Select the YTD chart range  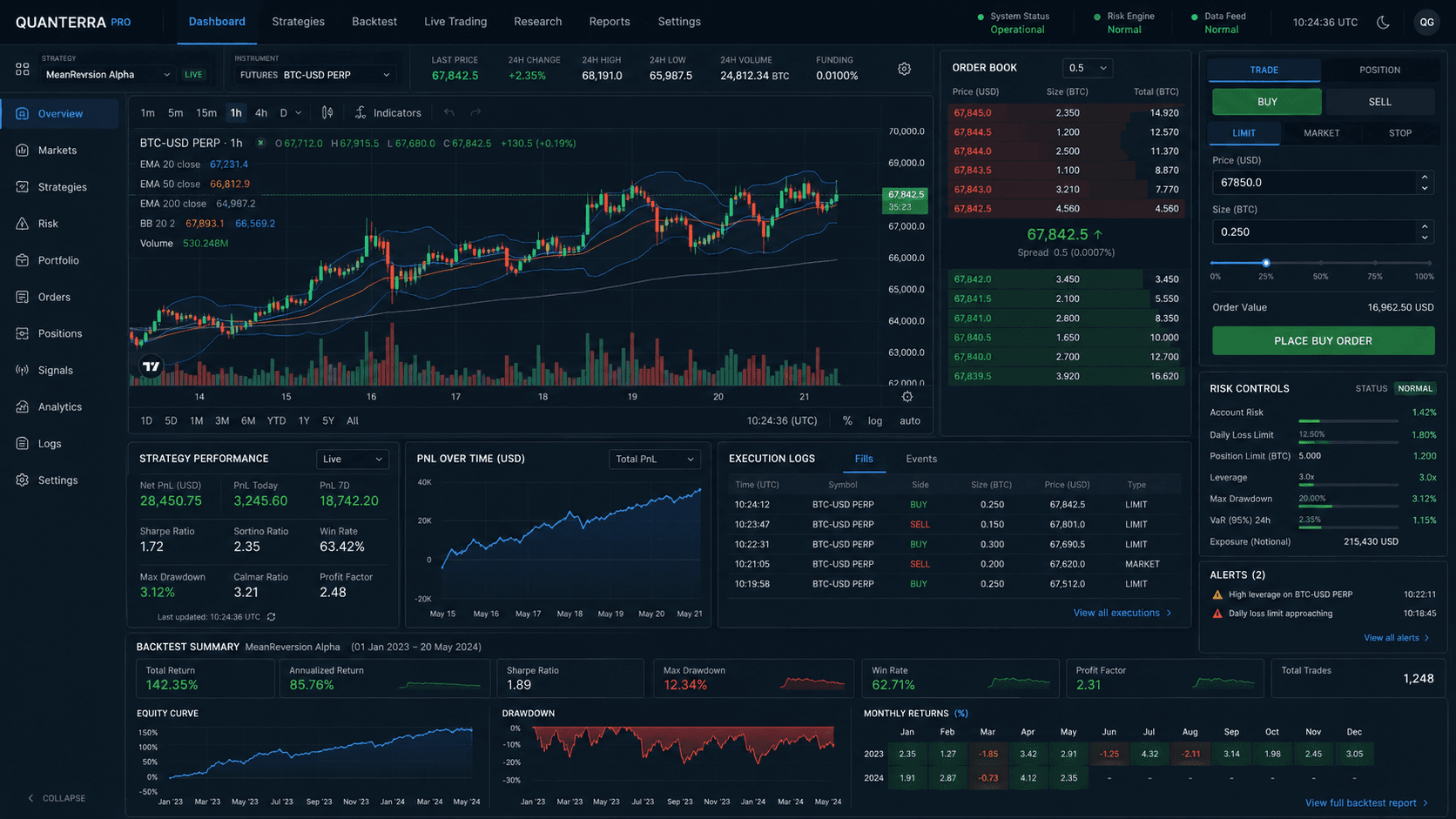[x=276, y=421]
